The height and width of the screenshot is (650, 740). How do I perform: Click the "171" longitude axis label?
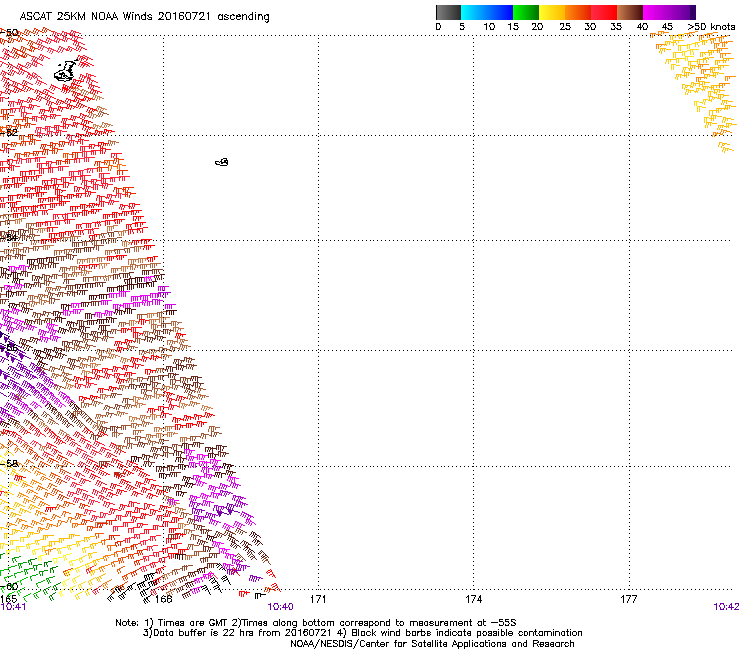[318, 599]
